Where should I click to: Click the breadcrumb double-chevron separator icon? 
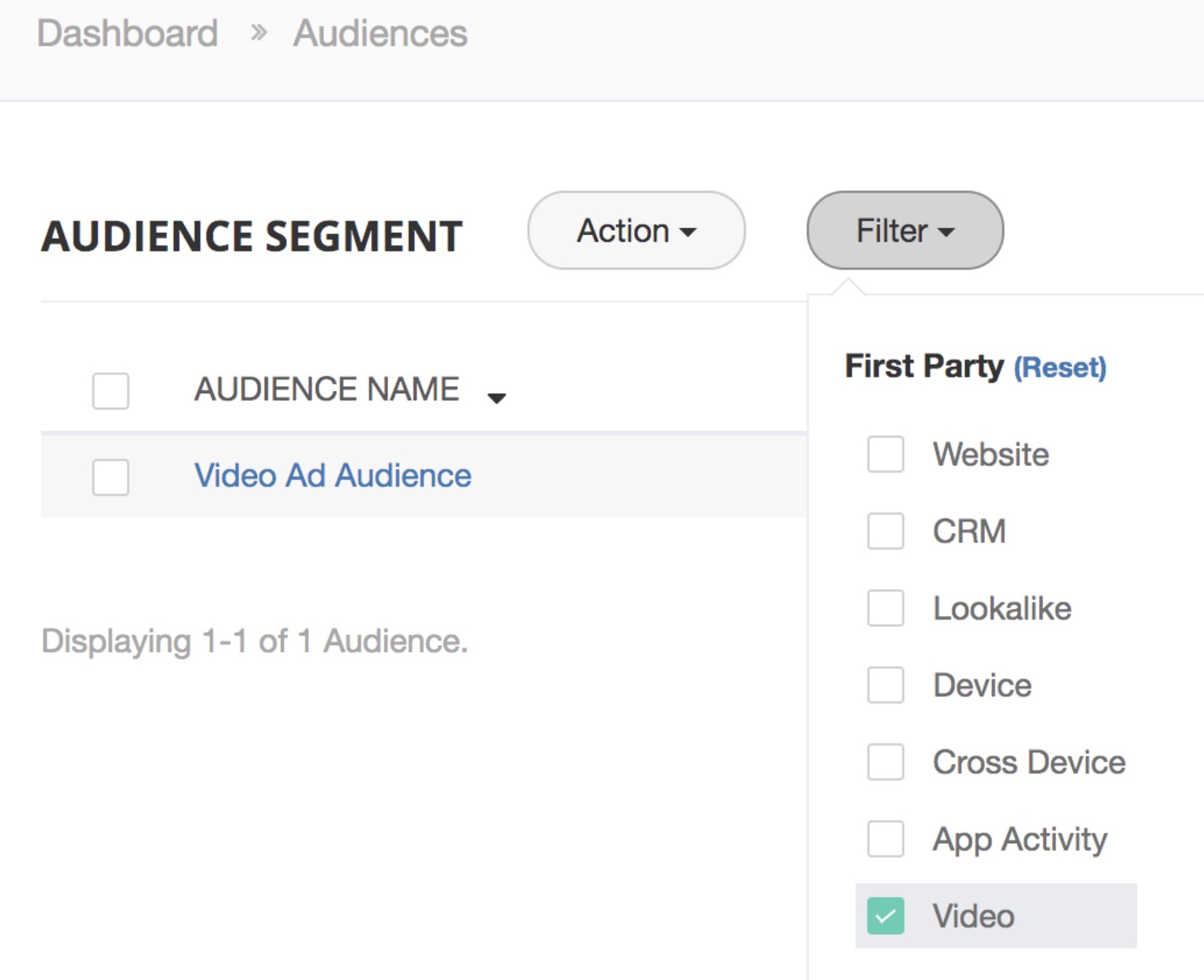(258, 33)
